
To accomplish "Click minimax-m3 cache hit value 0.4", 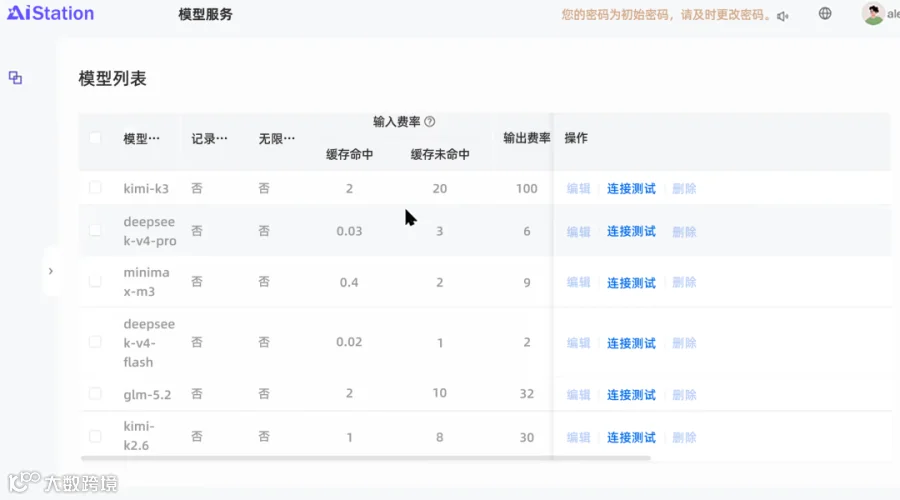I will click(349, 282).
